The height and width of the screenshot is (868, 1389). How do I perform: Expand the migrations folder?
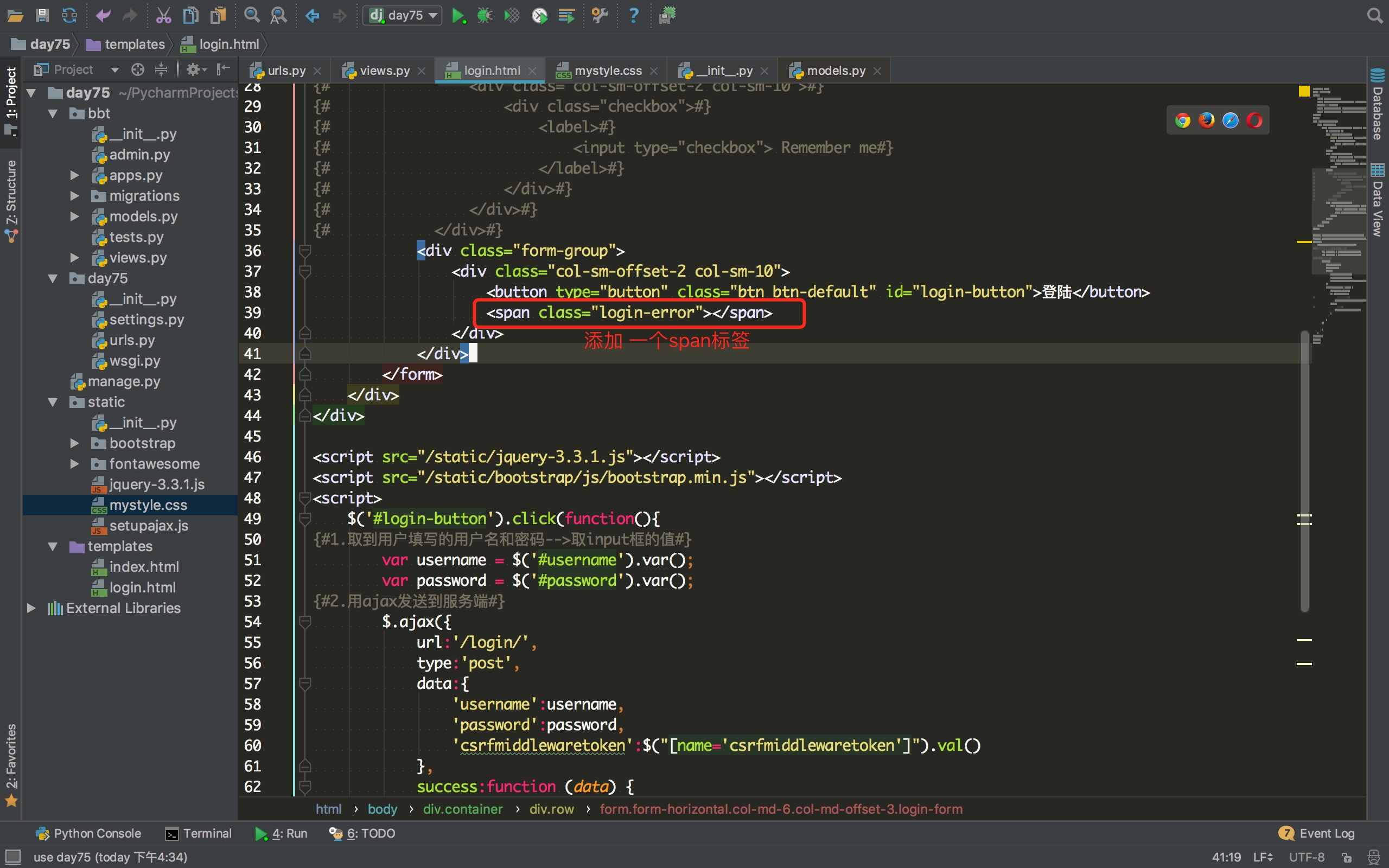click(74, 196)
